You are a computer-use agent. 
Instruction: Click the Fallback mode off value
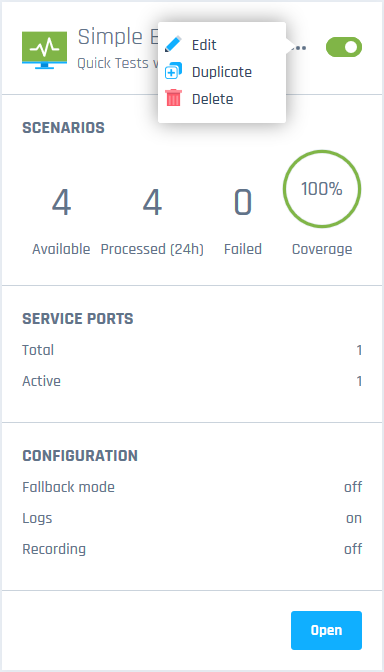point(353,487)
